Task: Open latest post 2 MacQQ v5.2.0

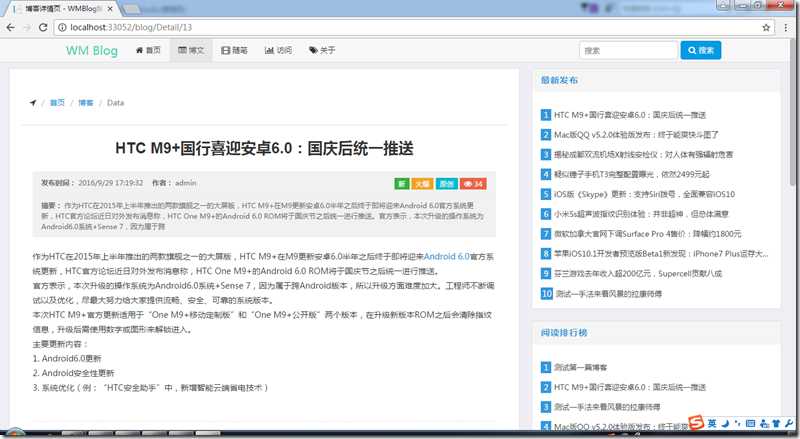Action: 636,135
